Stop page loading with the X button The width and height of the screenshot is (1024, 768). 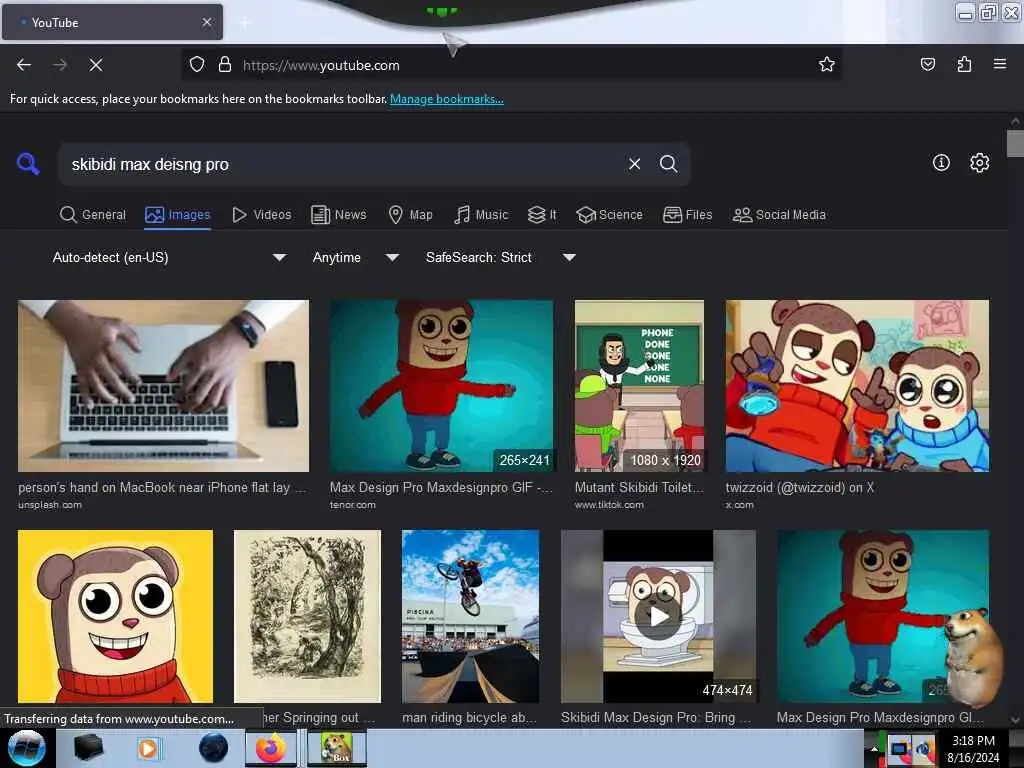pyautogui.click(x=95, y=65)
